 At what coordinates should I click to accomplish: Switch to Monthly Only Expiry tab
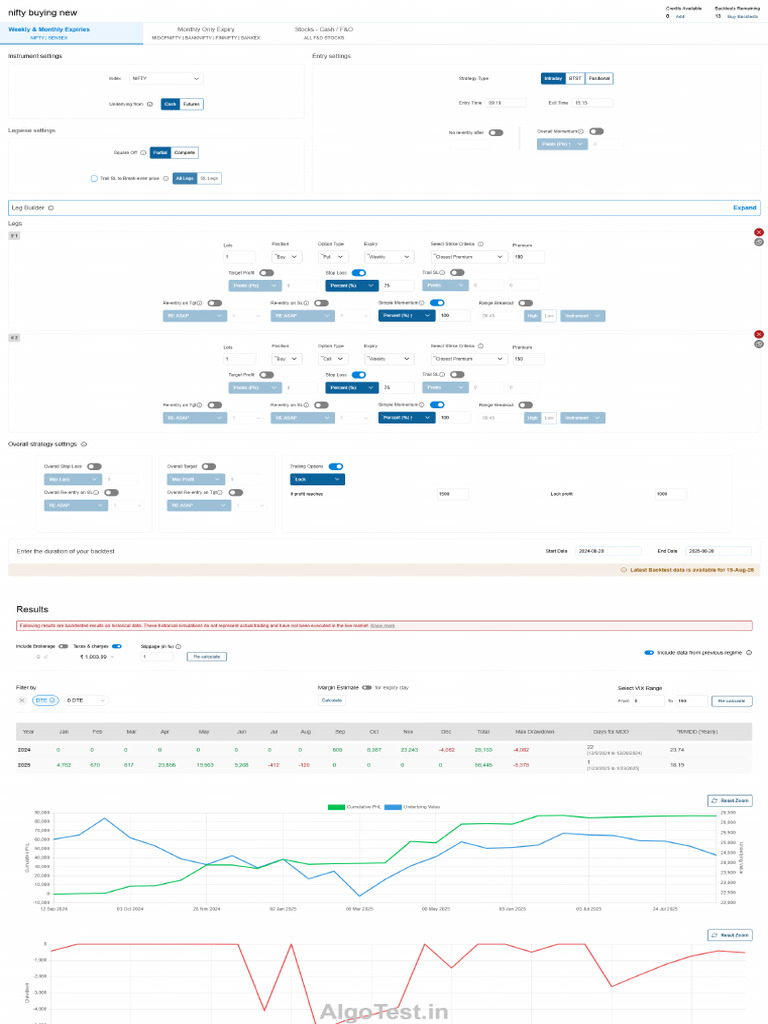(206, 33)
